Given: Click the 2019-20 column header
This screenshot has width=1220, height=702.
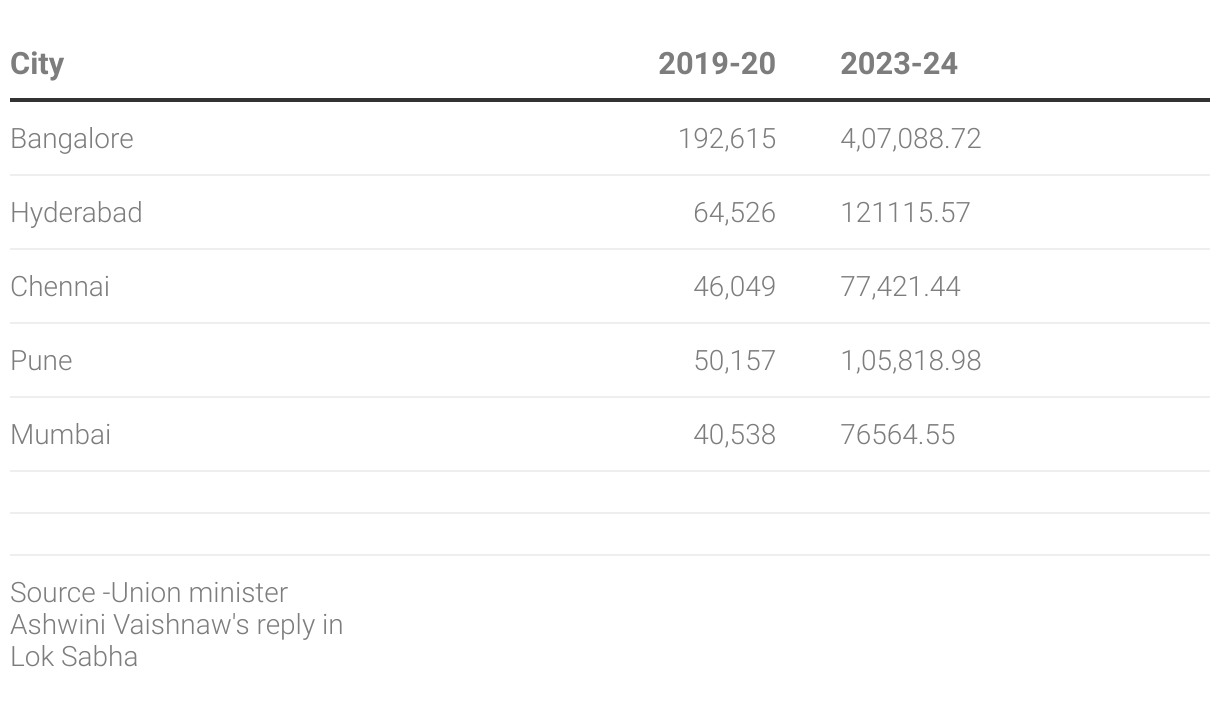Looking at the screenshot, I should [x=717, y=64].
